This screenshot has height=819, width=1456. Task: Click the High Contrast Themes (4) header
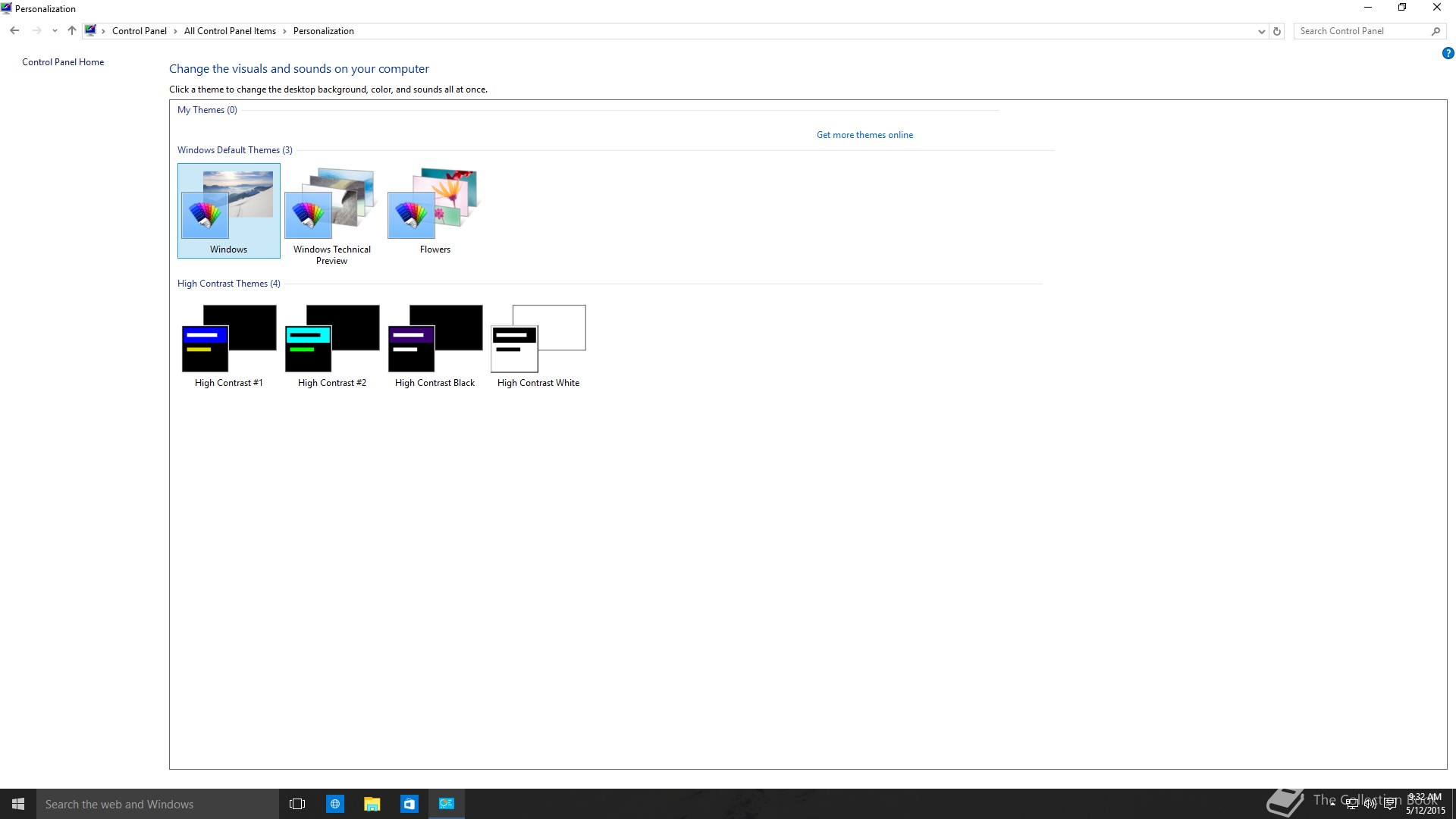pyautogui.click(x=229, y=284)
